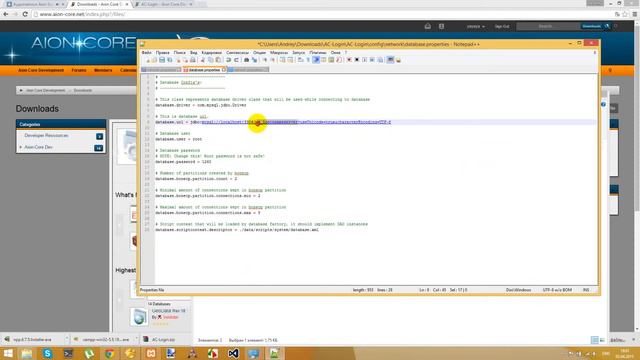The height and width of the screenshot is (360, 640).
Task: Open the Chrome menu hamburger icon
Action: [x=634, y=14]
